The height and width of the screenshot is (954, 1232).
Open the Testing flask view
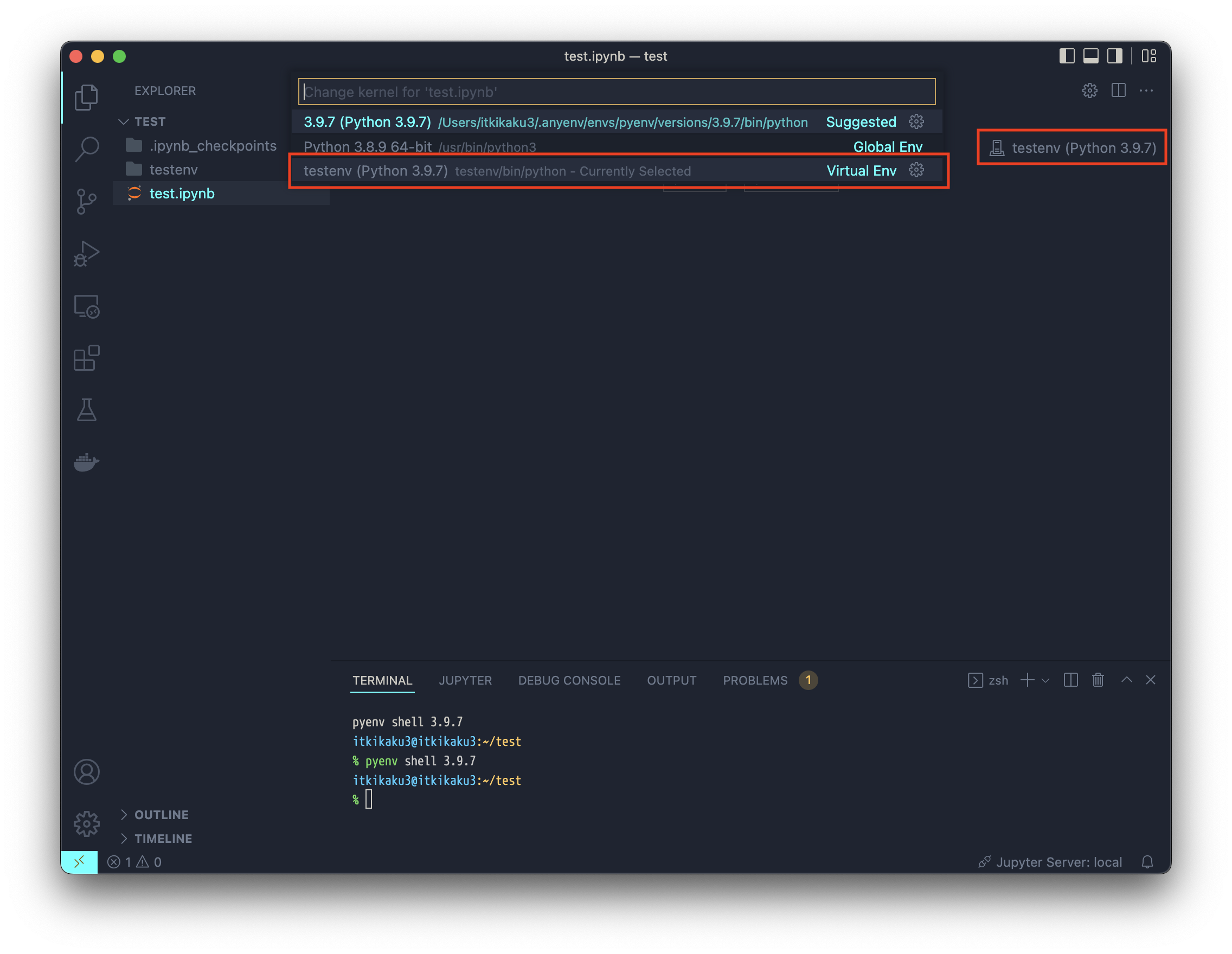[x=86, y=410]
